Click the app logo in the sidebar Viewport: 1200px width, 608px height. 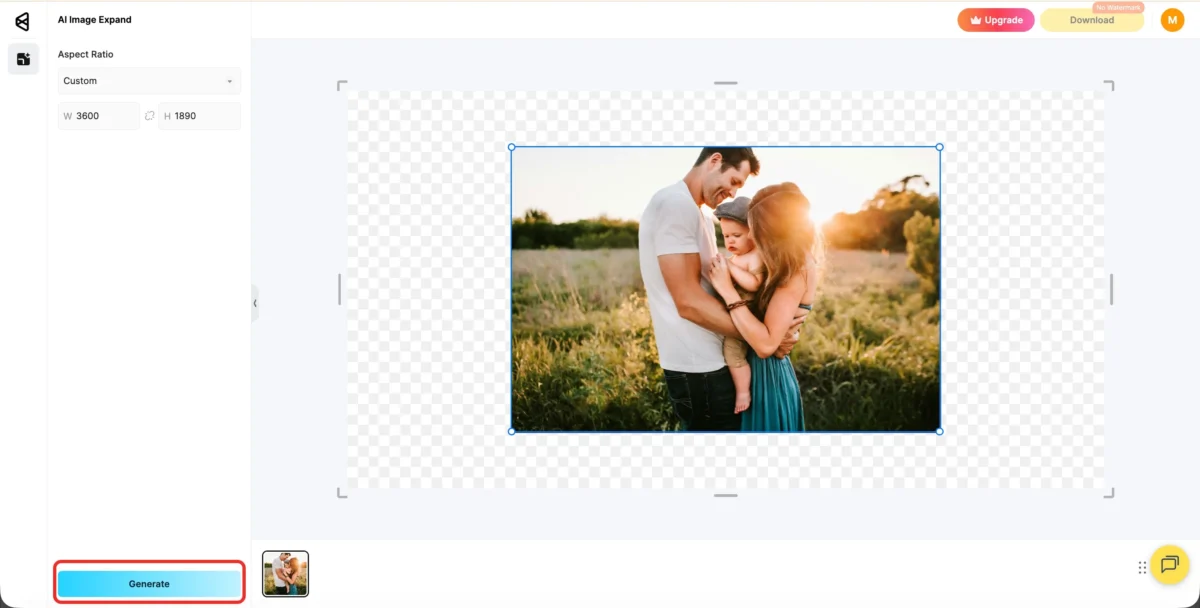pos(23,21)
